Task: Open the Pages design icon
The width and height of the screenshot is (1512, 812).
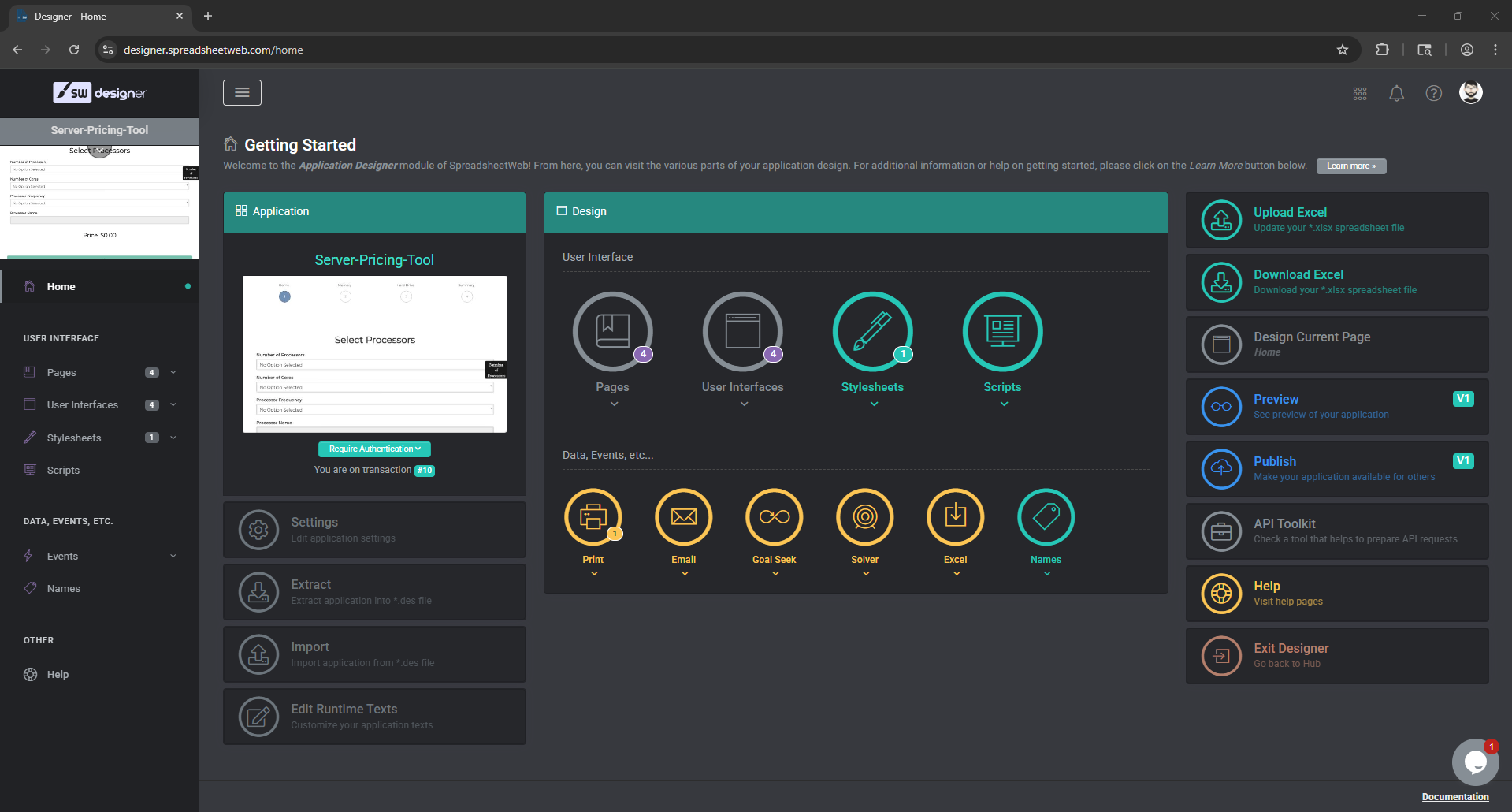Action: [x=612, y=331]
